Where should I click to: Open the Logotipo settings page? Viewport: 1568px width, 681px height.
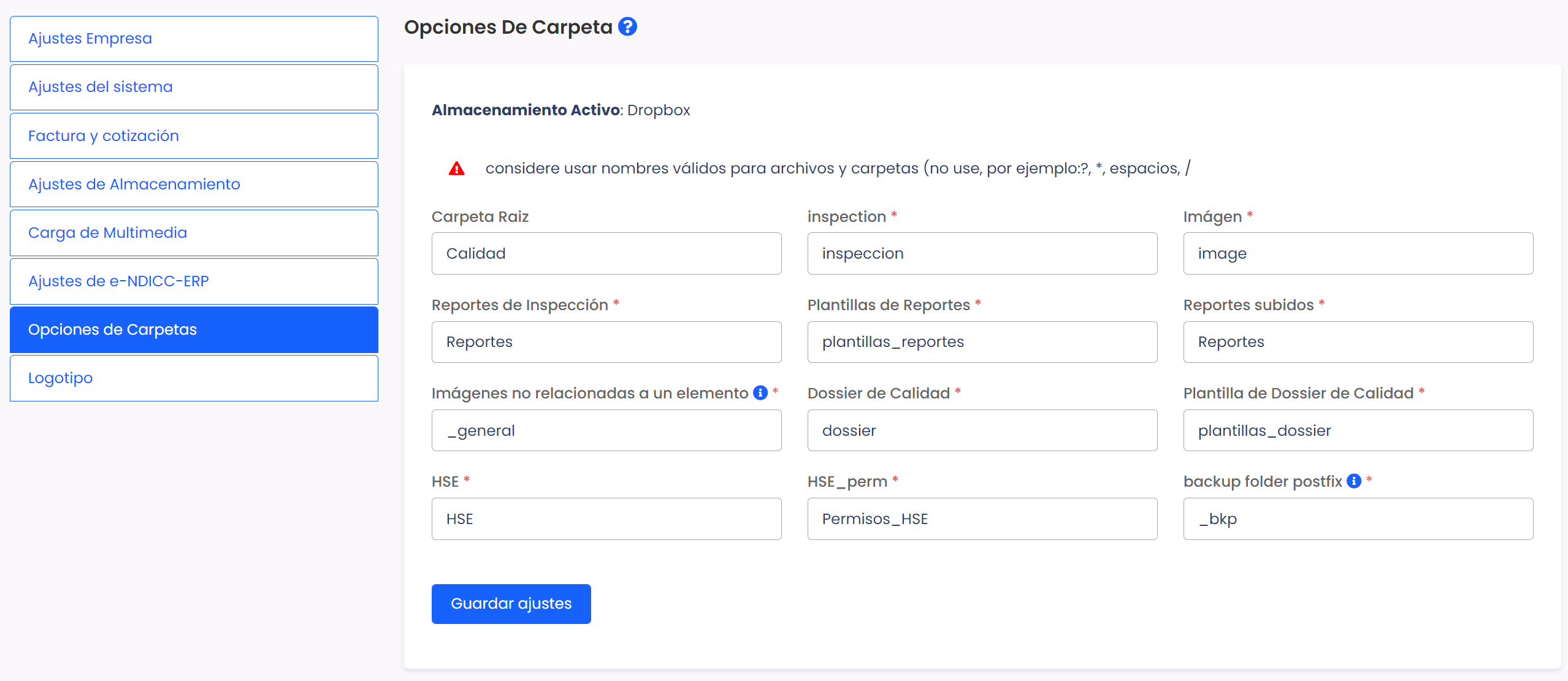[x=194, y=378]
